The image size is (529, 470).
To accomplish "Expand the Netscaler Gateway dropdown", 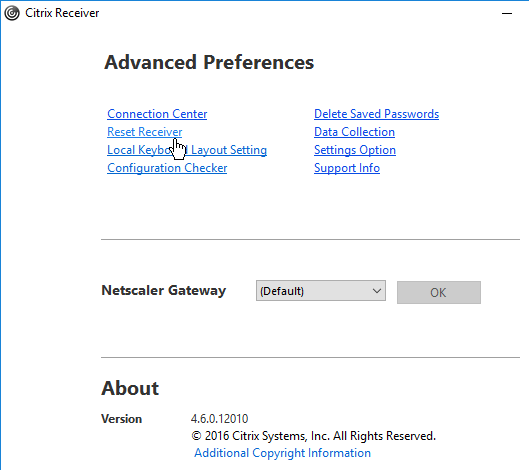I will (321, 291).
